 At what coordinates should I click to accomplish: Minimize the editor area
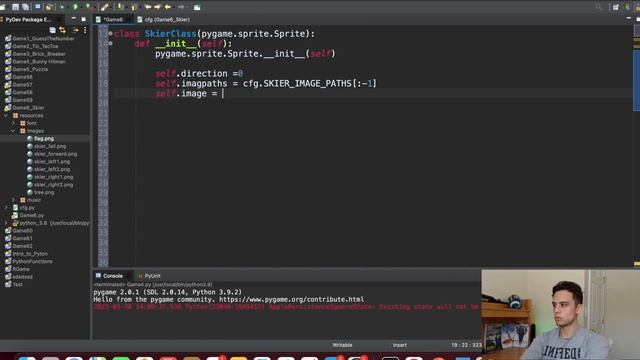click(628, 19)
